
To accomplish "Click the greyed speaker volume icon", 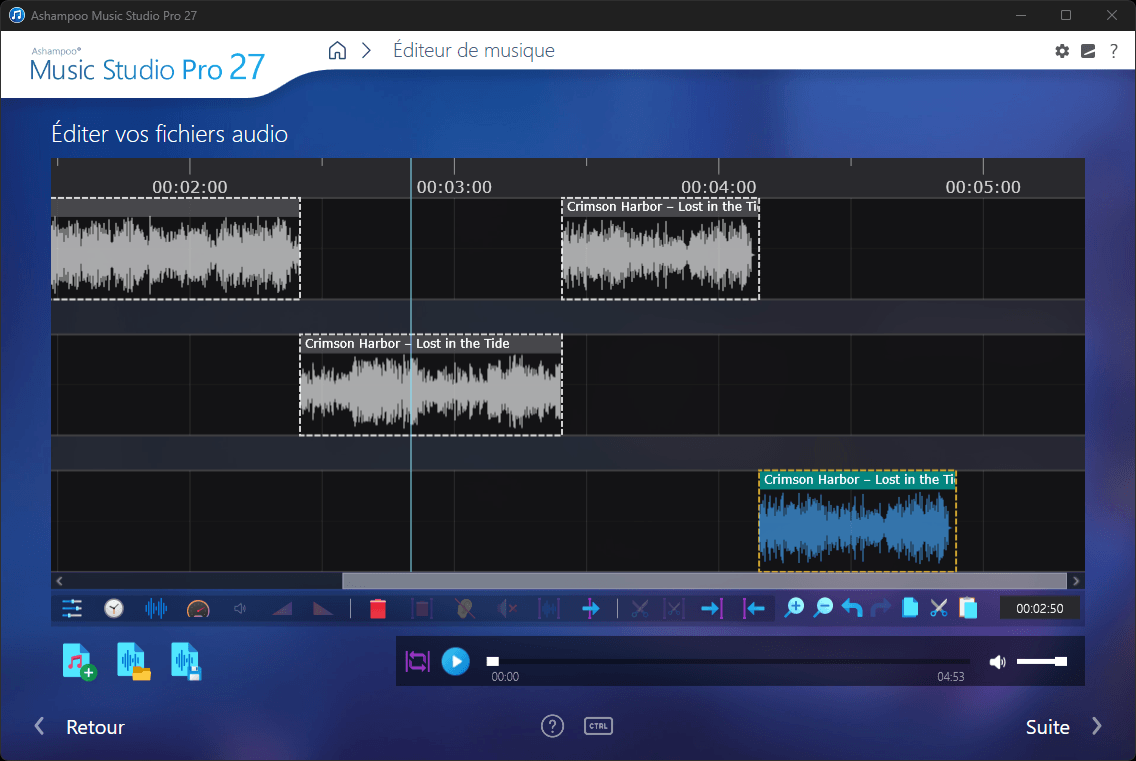I will [240, 609].
